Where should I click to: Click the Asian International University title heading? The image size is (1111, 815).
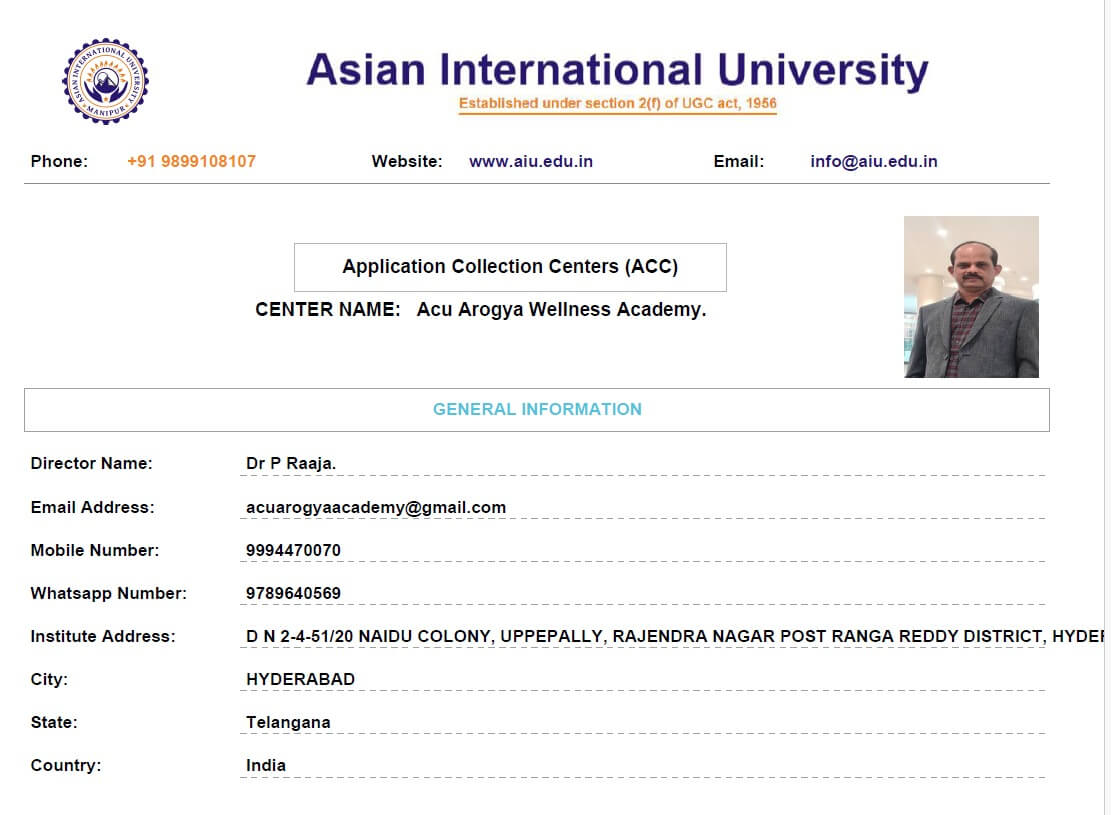[x=617, y=70]
